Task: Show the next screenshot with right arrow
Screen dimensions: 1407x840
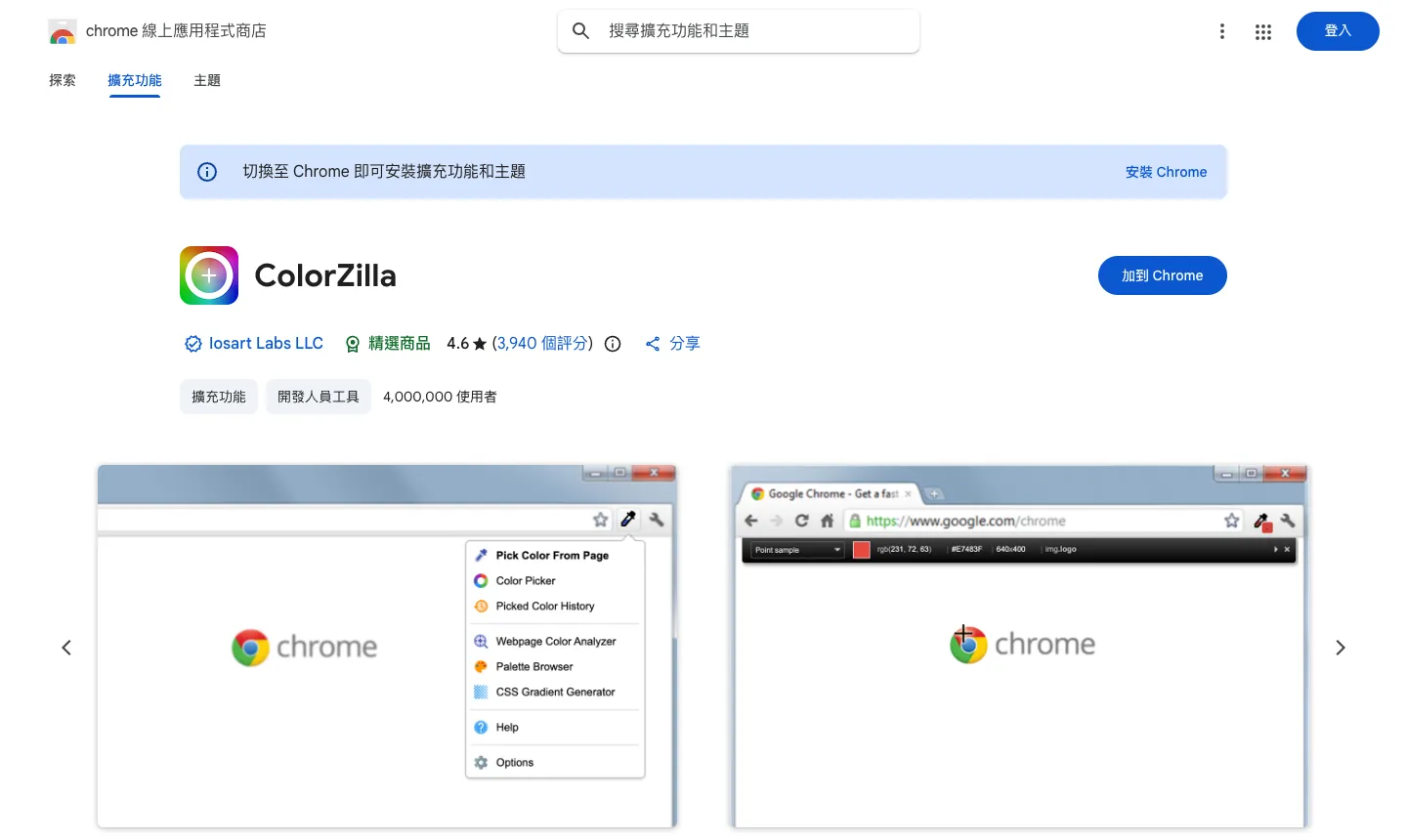Action: click(1341, 648)
